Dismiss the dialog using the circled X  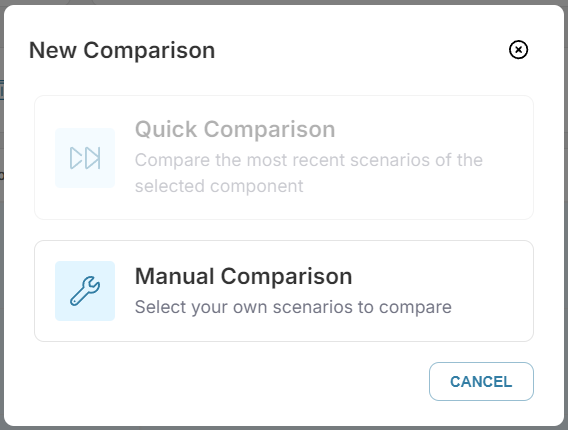tap(518, 50)
